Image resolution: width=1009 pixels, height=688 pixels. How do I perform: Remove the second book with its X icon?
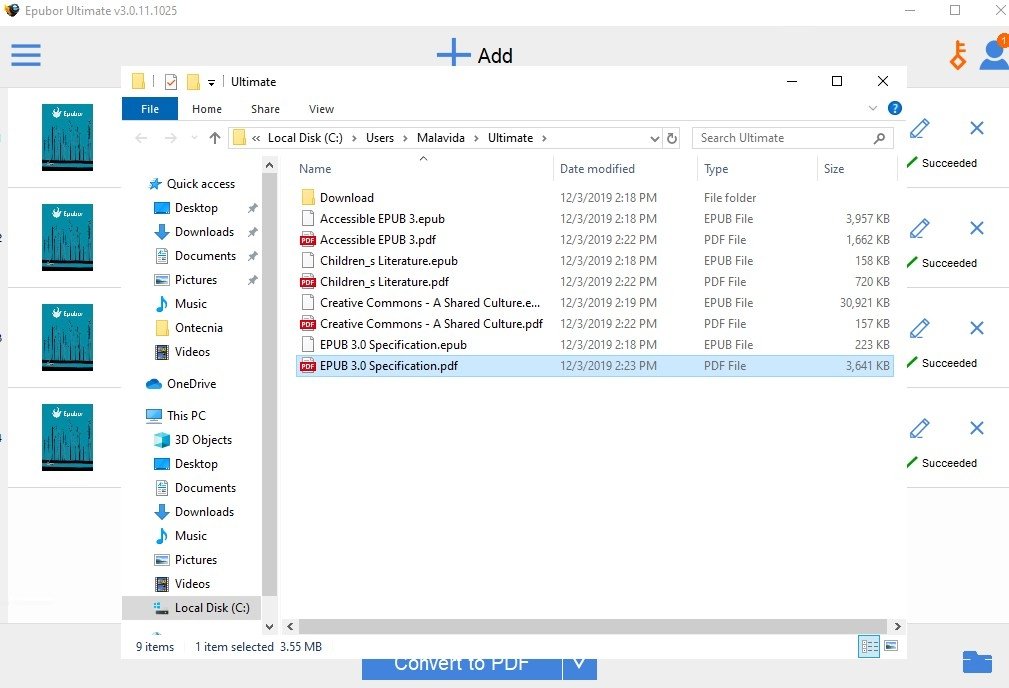click(977, 228)
